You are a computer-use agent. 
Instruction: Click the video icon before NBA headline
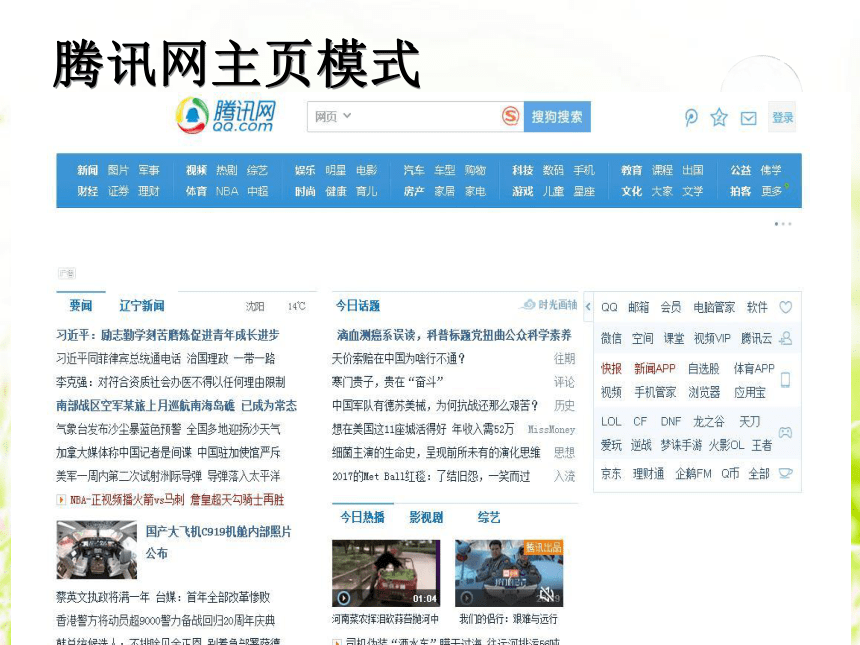tap(61, 500)
